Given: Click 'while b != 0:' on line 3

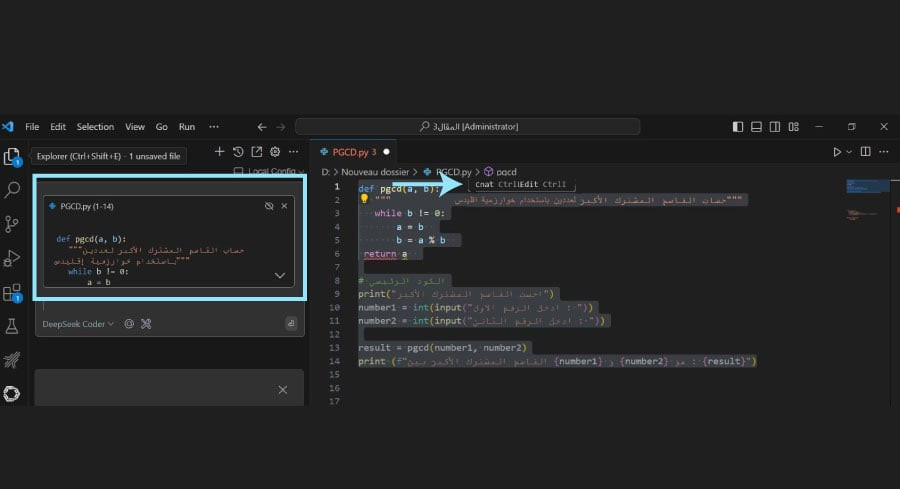Looking at the screenshot, I should tap(409, 213).
